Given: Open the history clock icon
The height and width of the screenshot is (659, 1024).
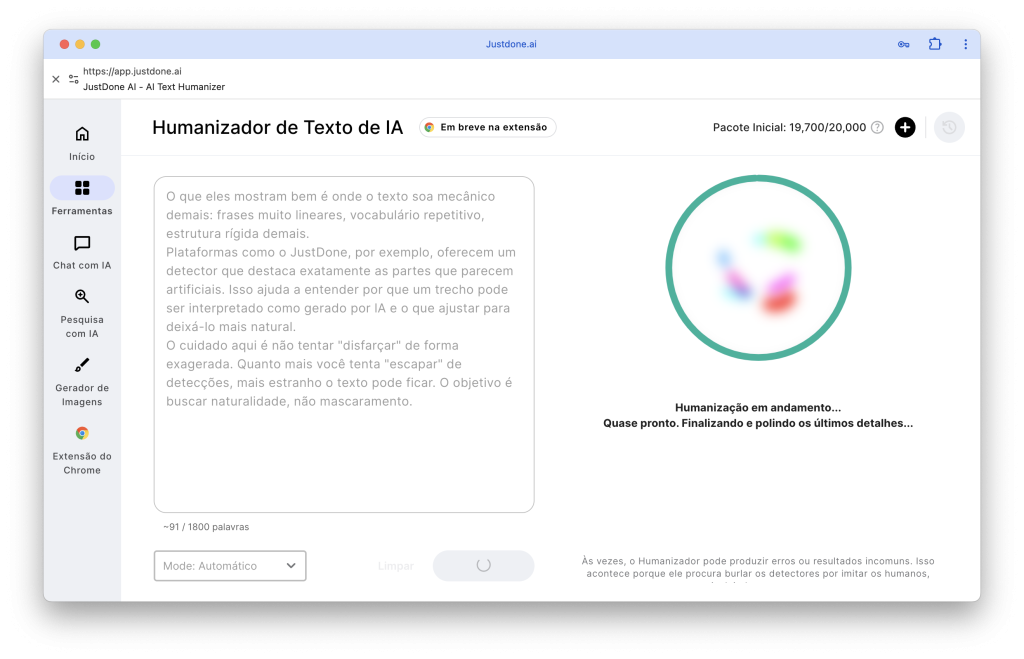Looking at the screenshot, I should point(949,127).
